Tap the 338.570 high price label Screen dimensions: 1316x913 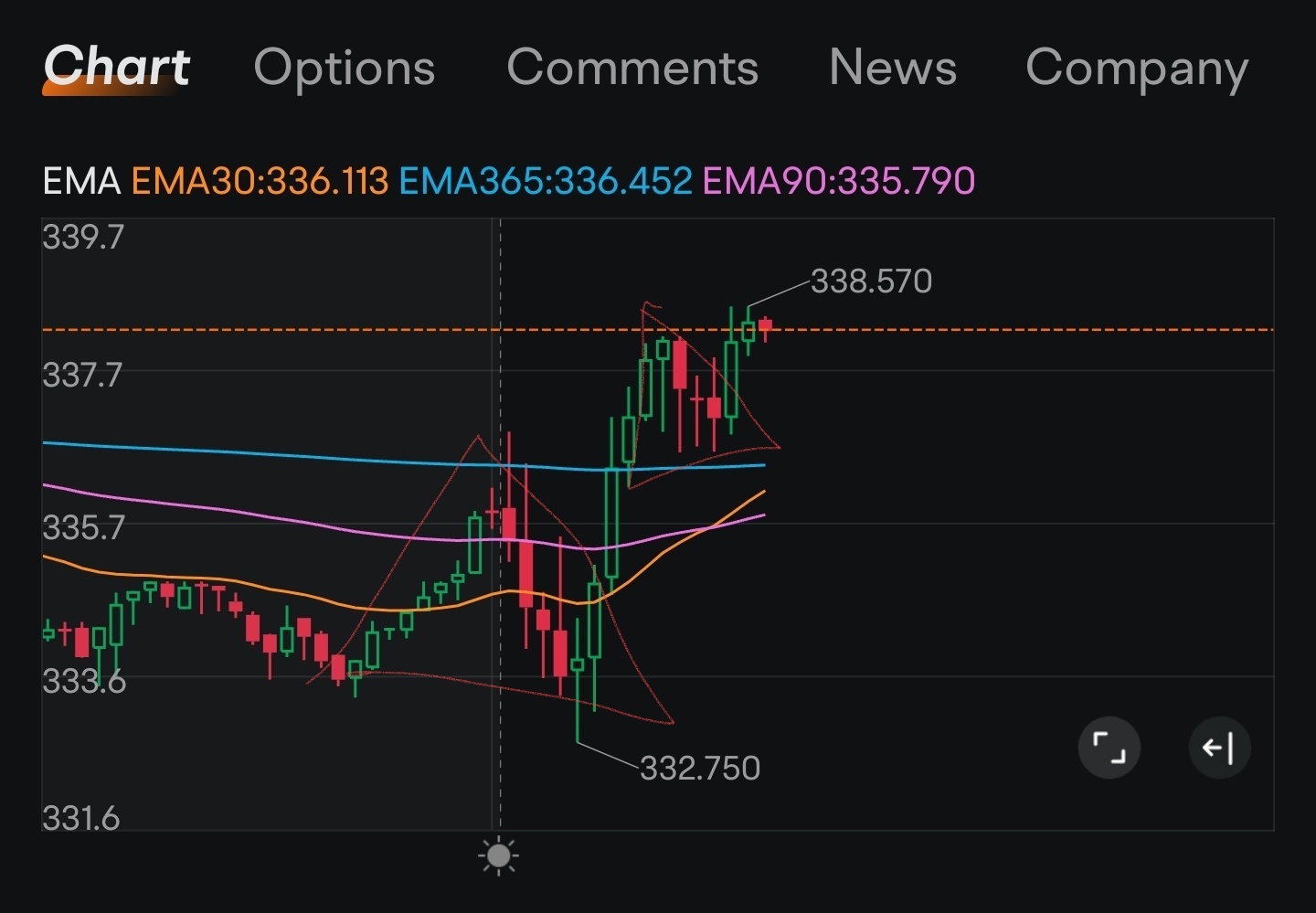click(871, 281)
